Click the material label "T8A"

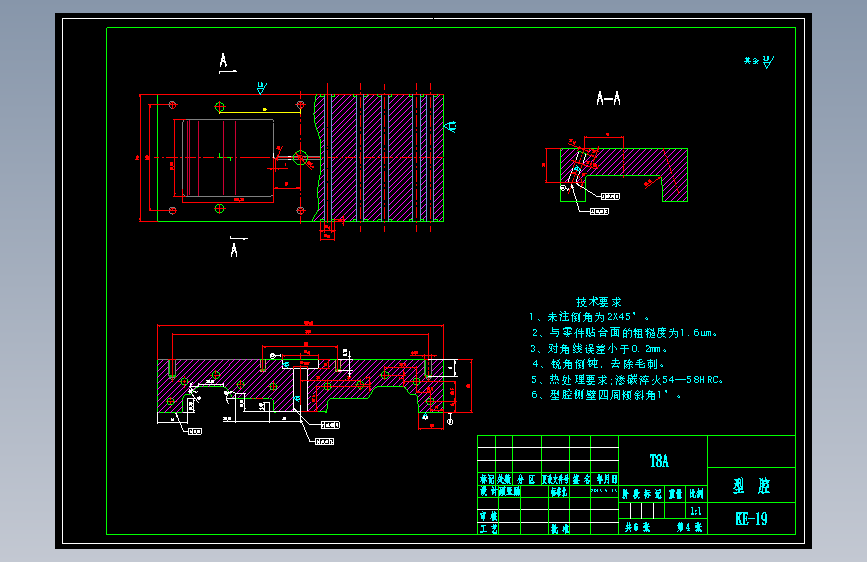pyautogui.click(x=659, y=461)
